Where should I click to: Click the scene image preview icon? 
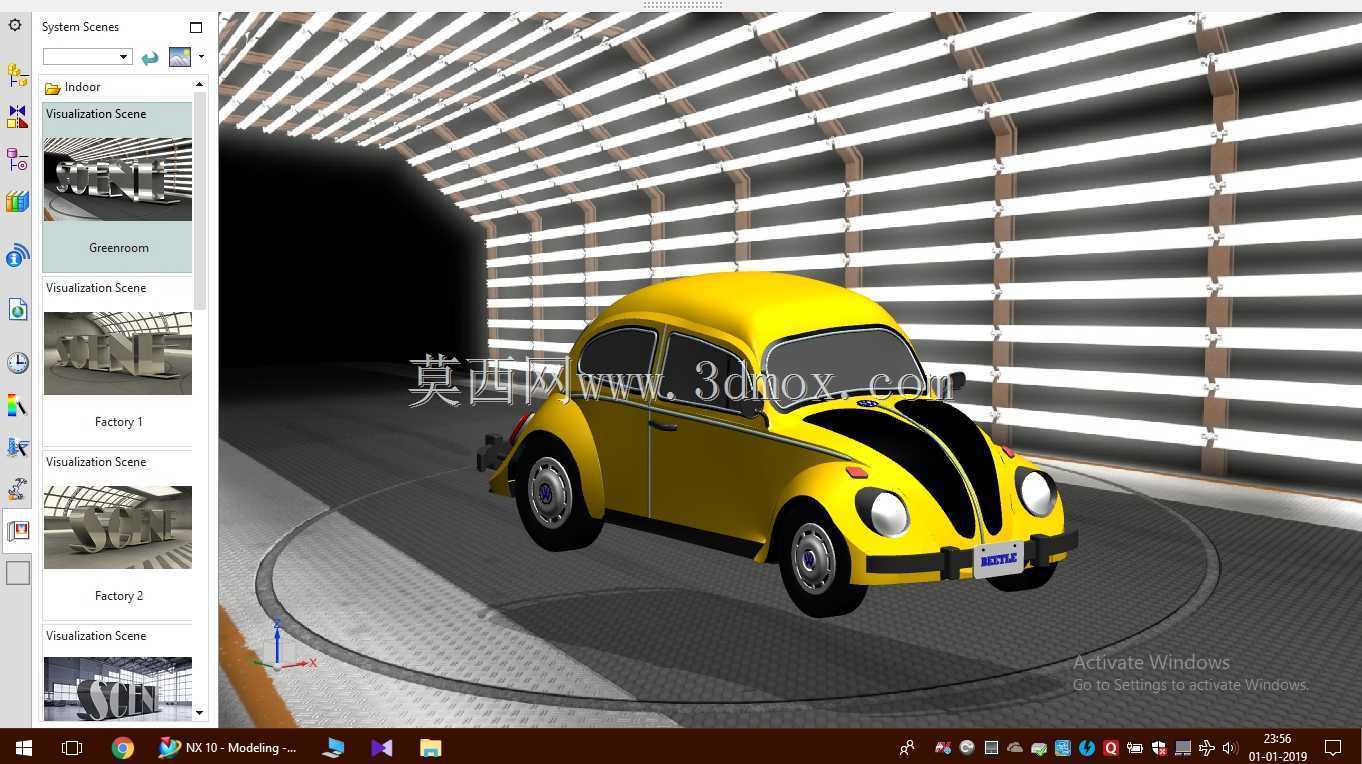tap(180, 57)
